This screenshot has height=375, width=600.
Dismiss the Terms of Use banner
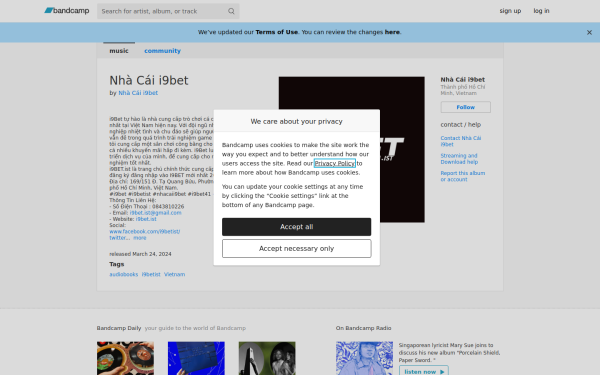click(589, 33)
